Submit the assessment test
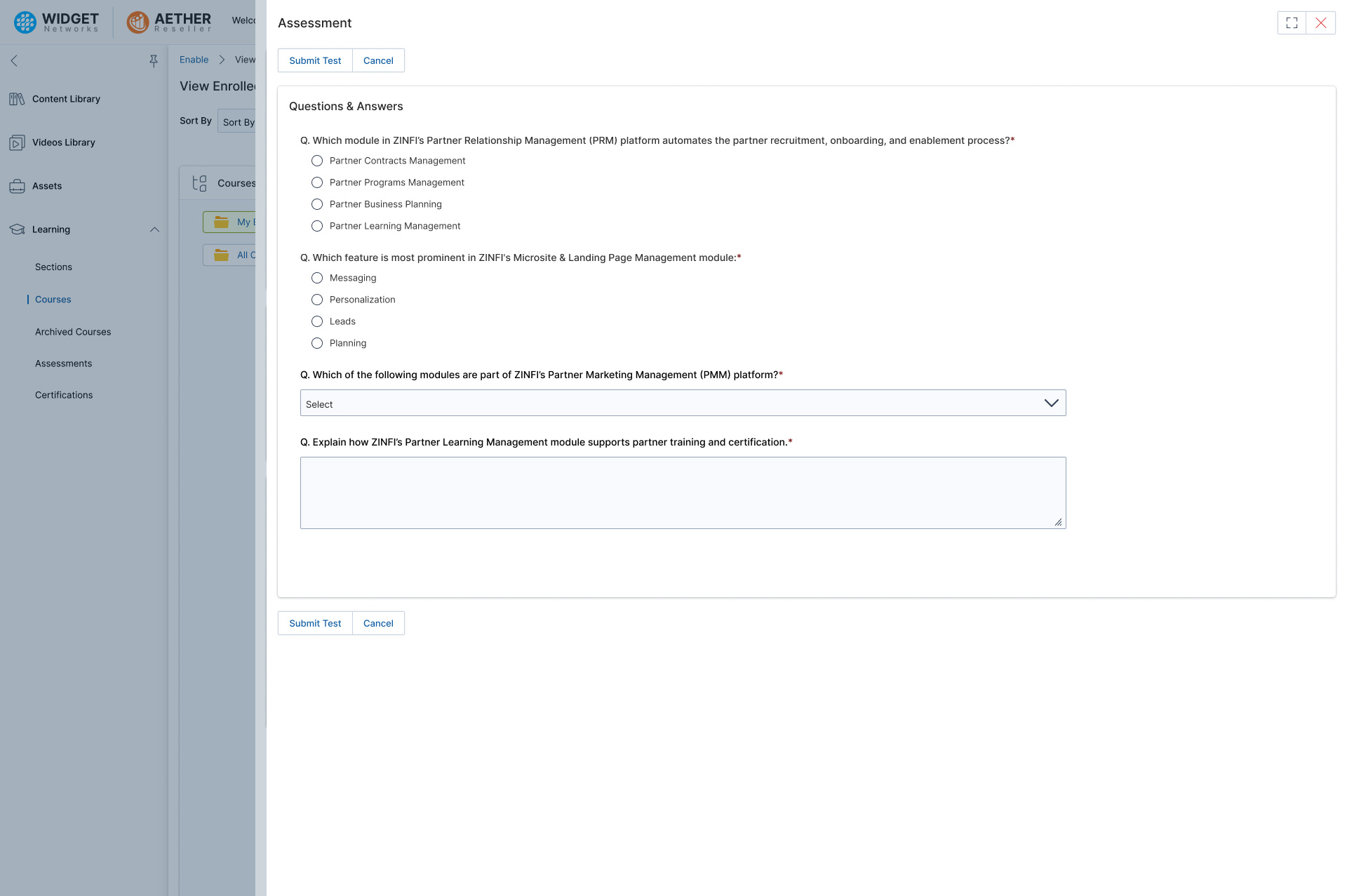 click(314, 60)
